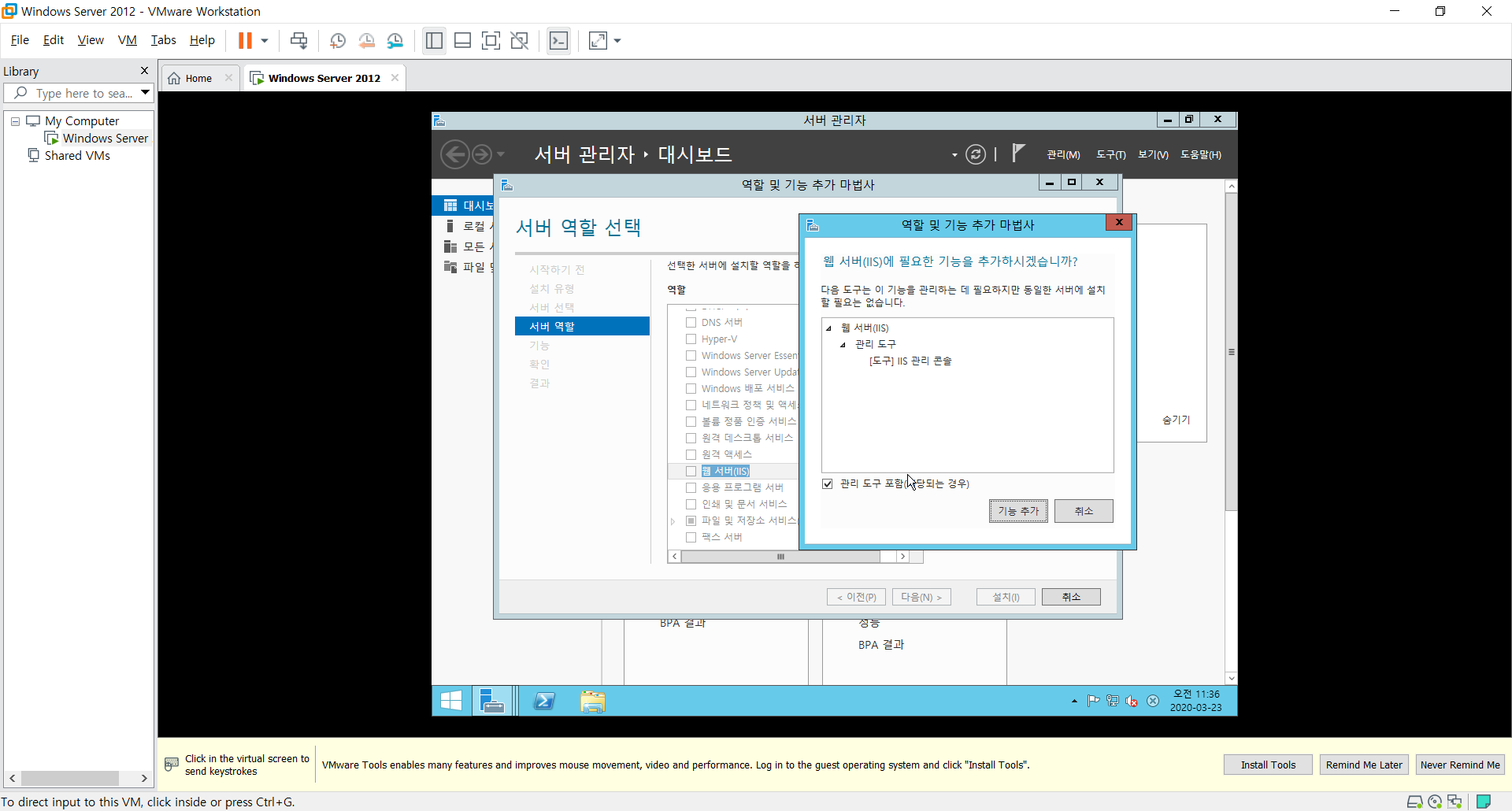Check the 원격 데스크톱 서비스 role
1512x811 pixels.
pos(691,439)
